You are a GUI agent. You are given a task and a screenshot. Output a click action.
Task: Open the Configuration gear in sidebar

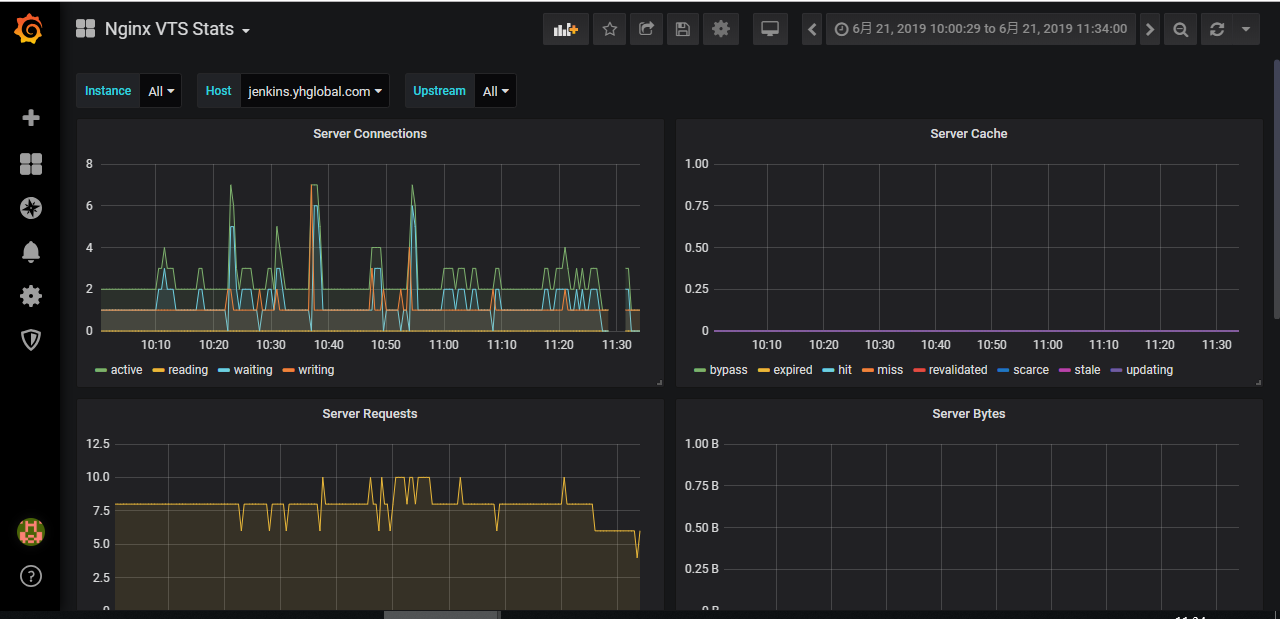click(x=31, y=296)
